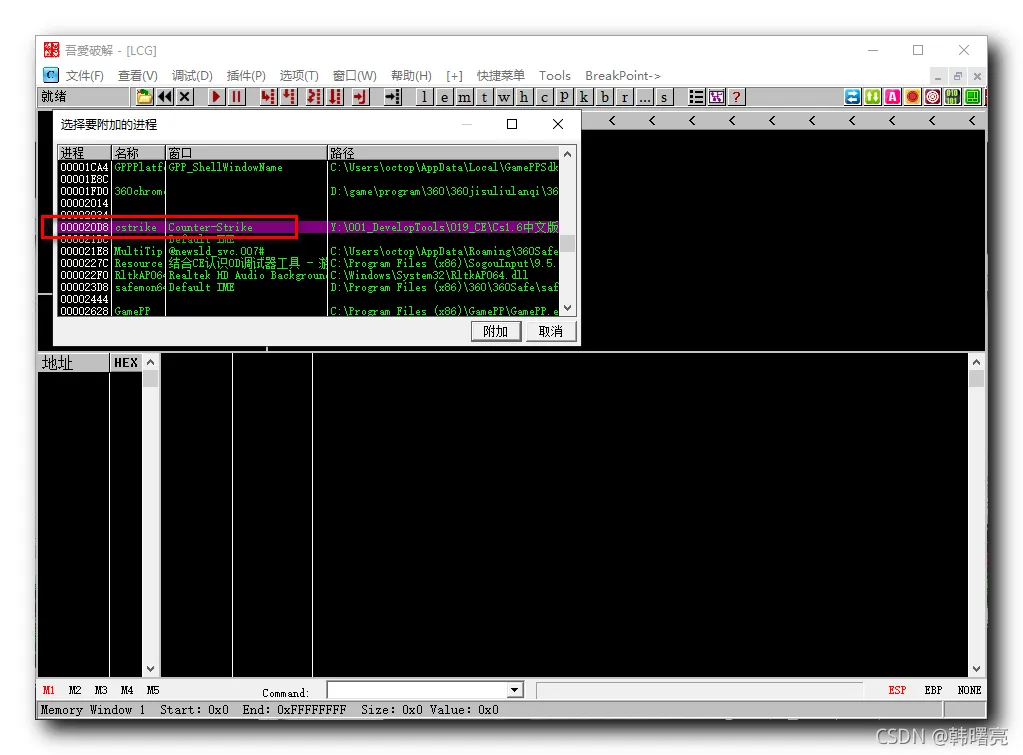This screenshot has width=1023, height=755.
Task: Open the 快捷菜单 menu
Action: pos(500,76)
